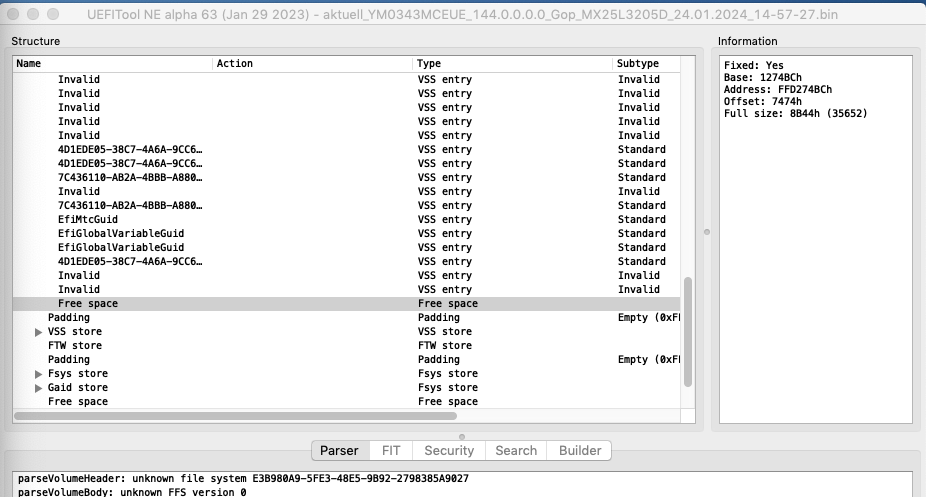Click the Type column header

512,64
